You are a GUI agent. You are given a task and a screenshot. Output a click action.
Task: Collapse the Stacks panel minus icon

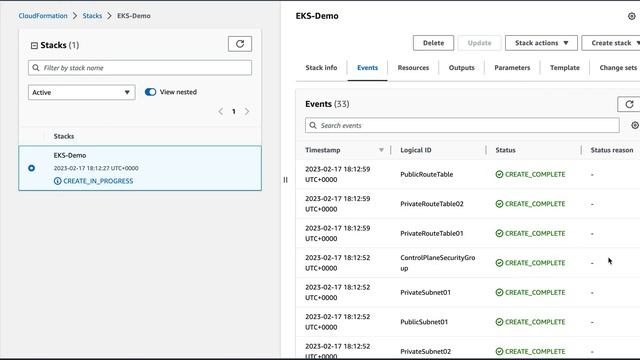pyautogui.click(x=34, y=45)
